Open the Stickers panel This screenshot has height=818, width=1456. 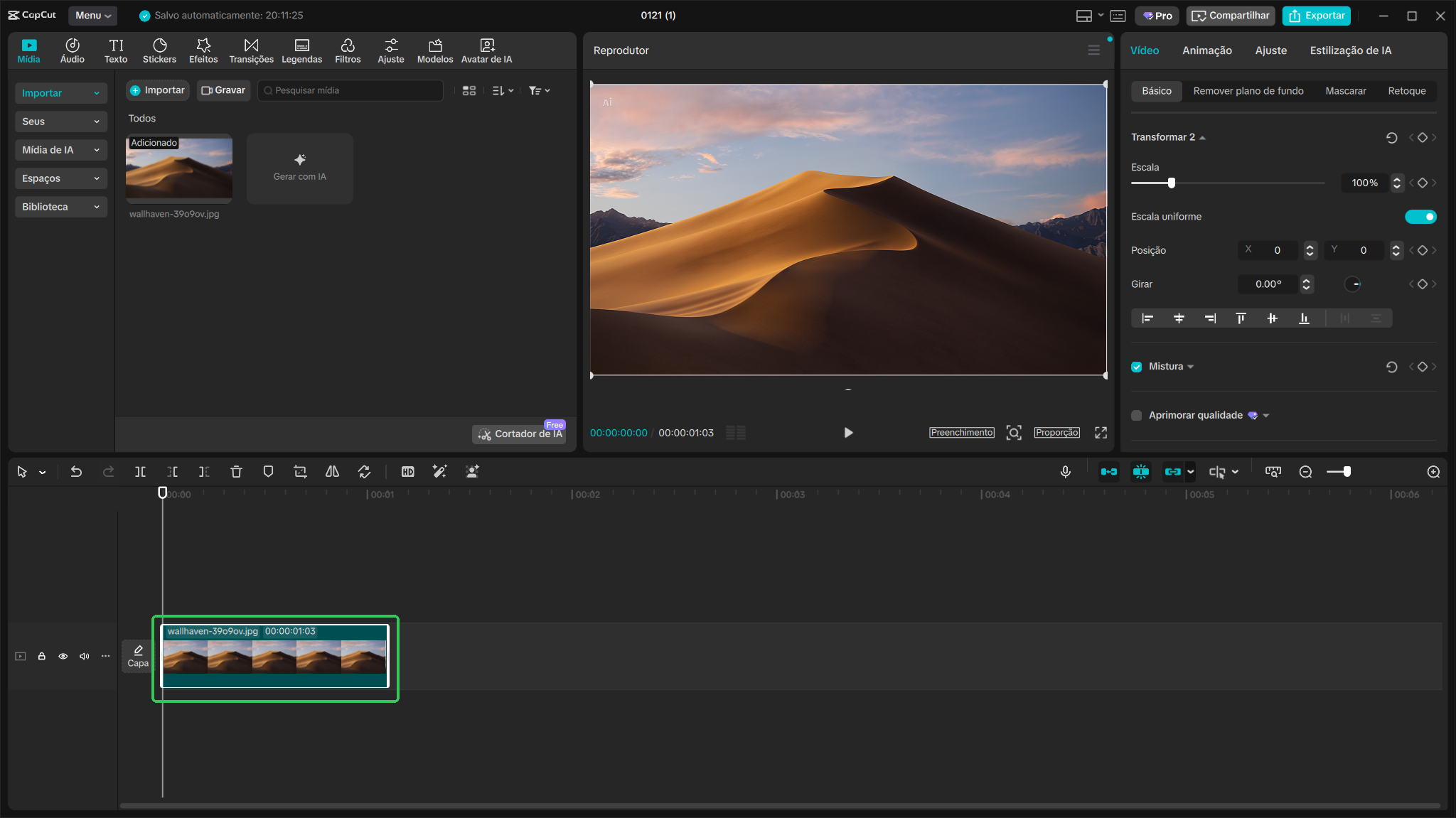click(159, 50)
